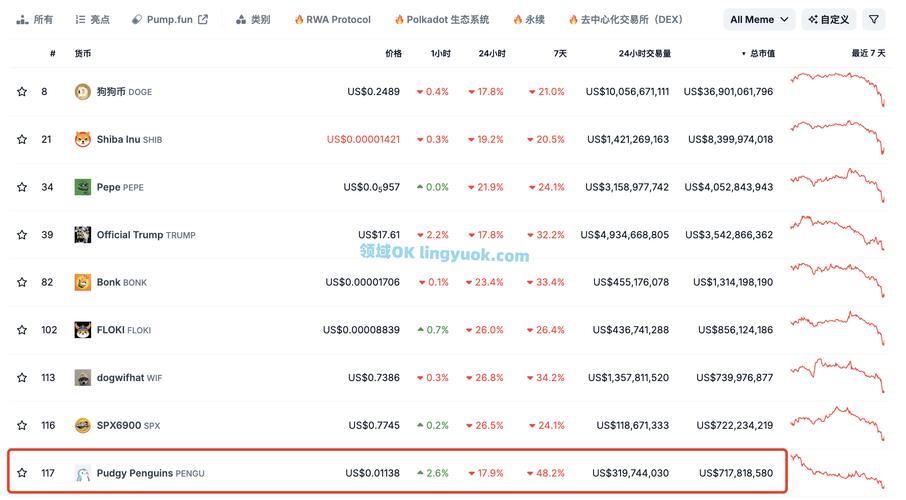The height and width of the screenshot is (500, 906).
Task: Click the Official Trump coin logo
Action: click(x=83, y=235)
